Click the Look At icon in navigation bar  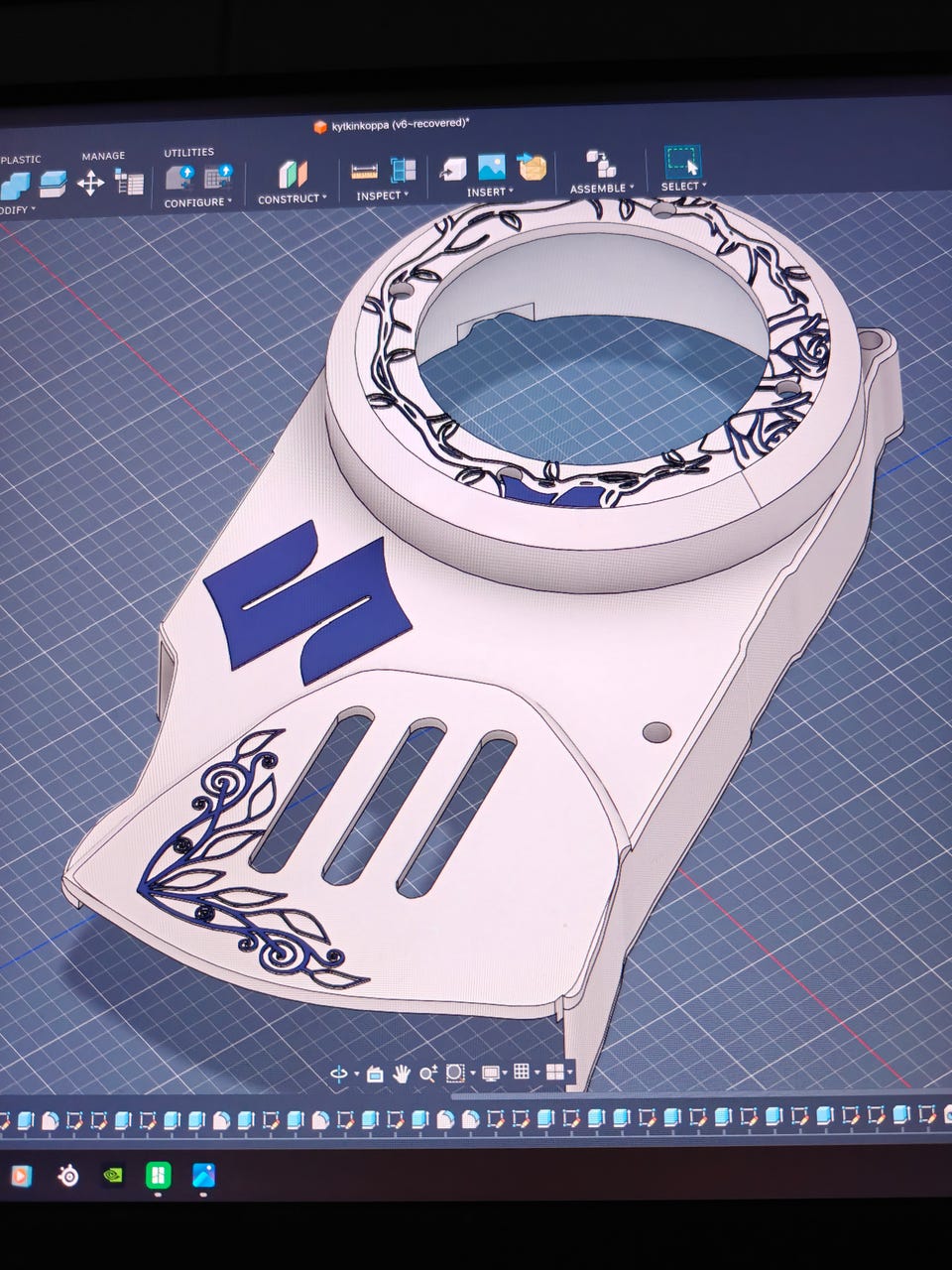click(x=375, y=1074)
